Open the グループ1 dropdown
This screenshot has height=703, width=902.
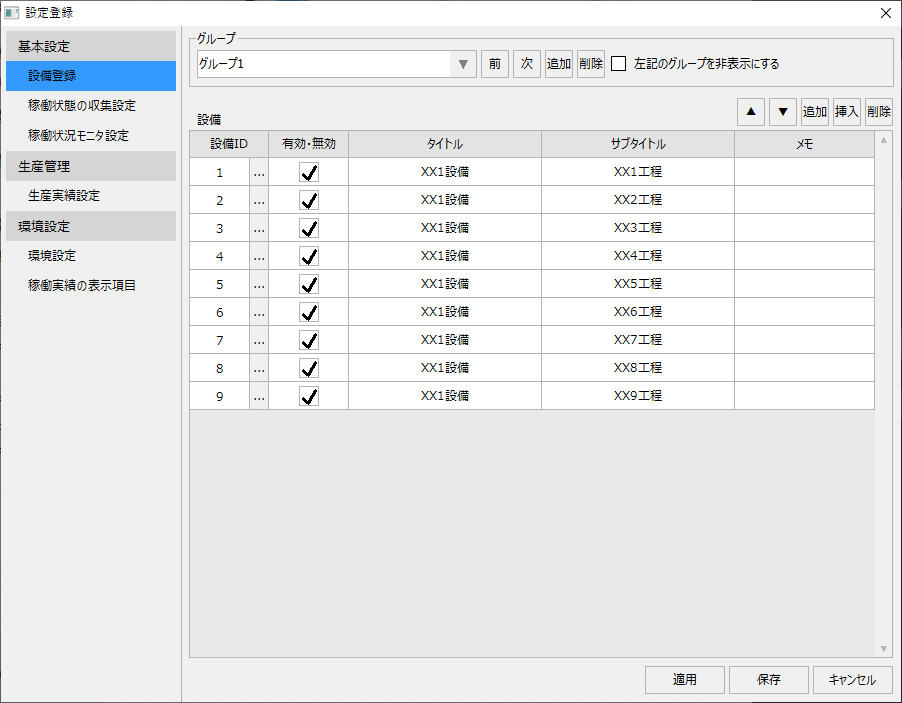[x=461, y=63]
